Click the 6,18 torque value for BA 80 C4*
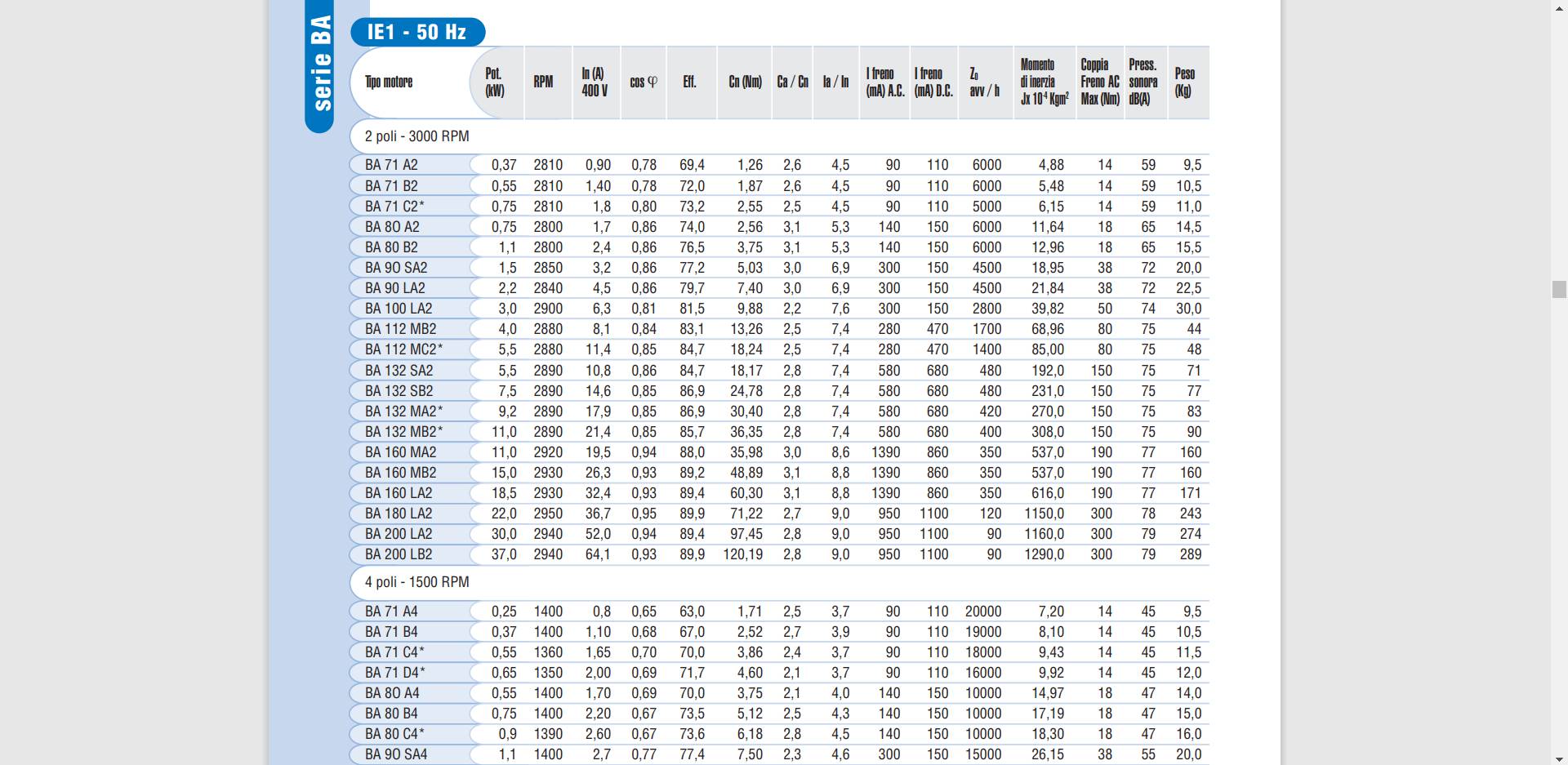 point(750,734)
